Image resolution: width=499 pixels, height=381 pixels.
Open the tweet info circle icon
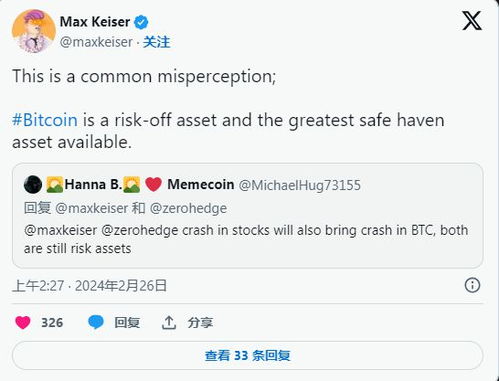coord(472,285)
